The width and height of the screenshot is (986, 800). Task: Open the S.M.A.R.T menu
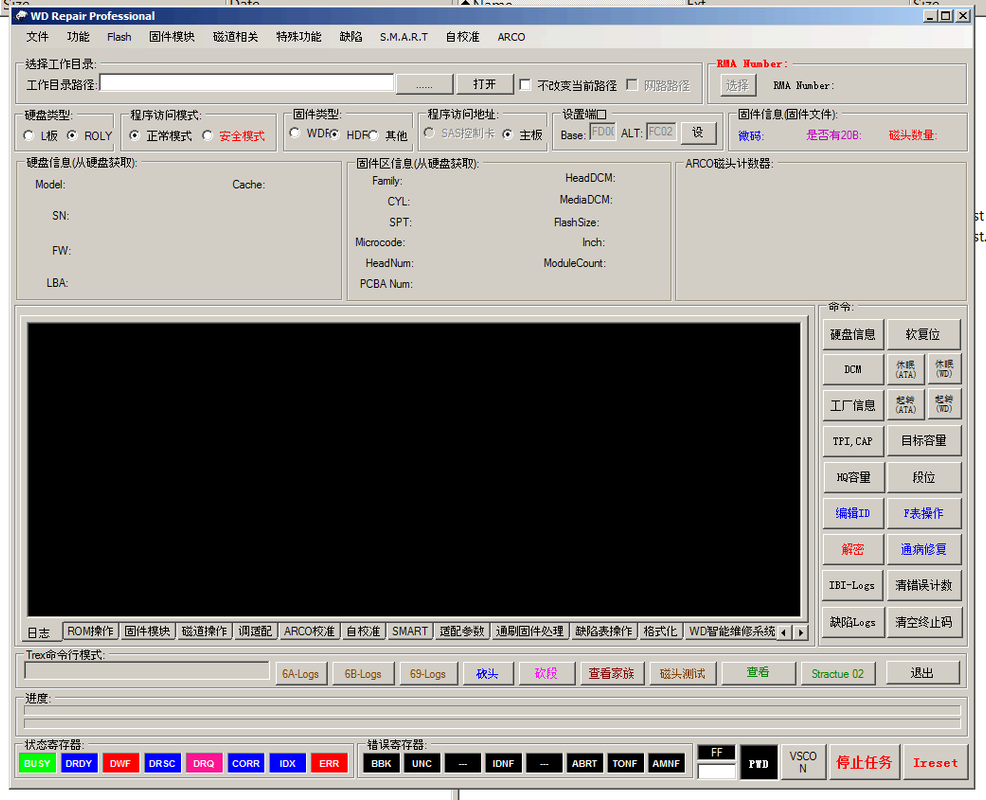pyautogui.click(x=404, y=37)
